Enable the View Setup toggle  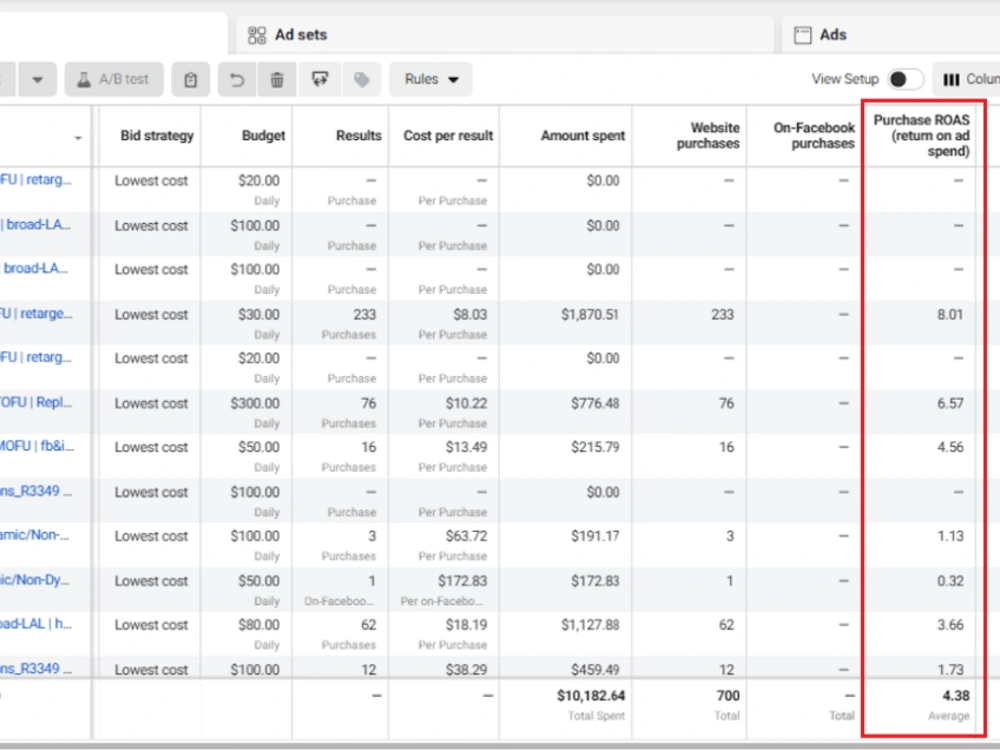908,78
